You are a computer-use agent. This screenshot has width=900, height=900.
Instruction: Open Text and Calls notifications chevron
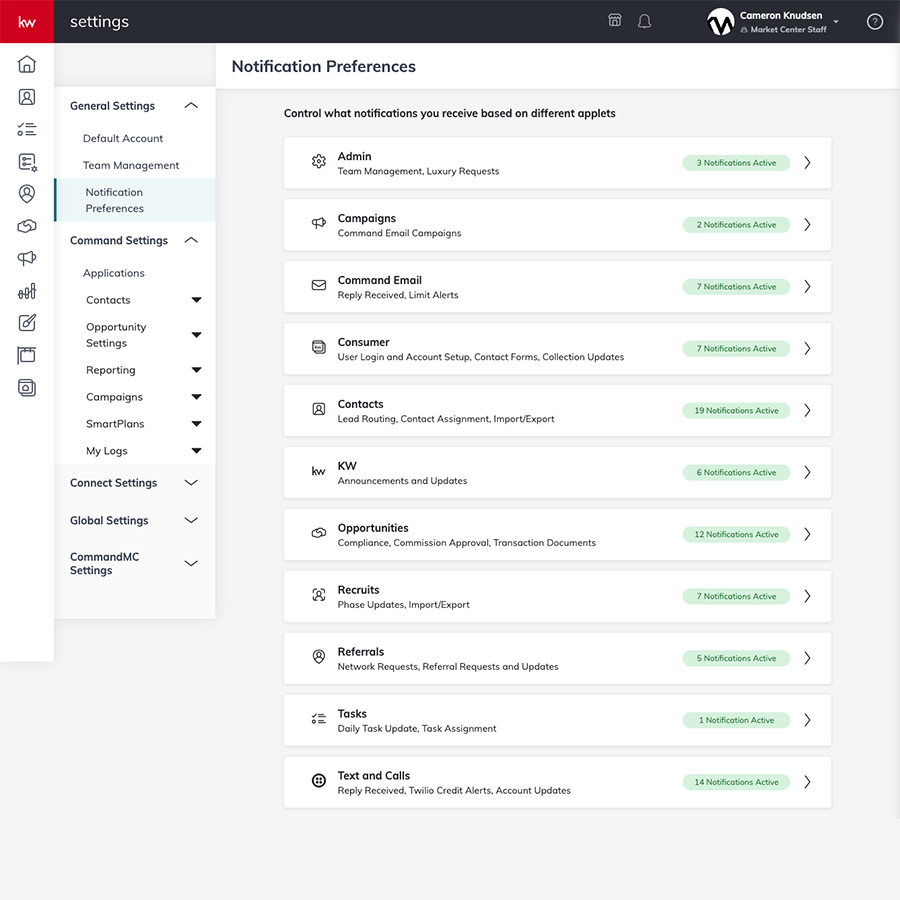807,782
